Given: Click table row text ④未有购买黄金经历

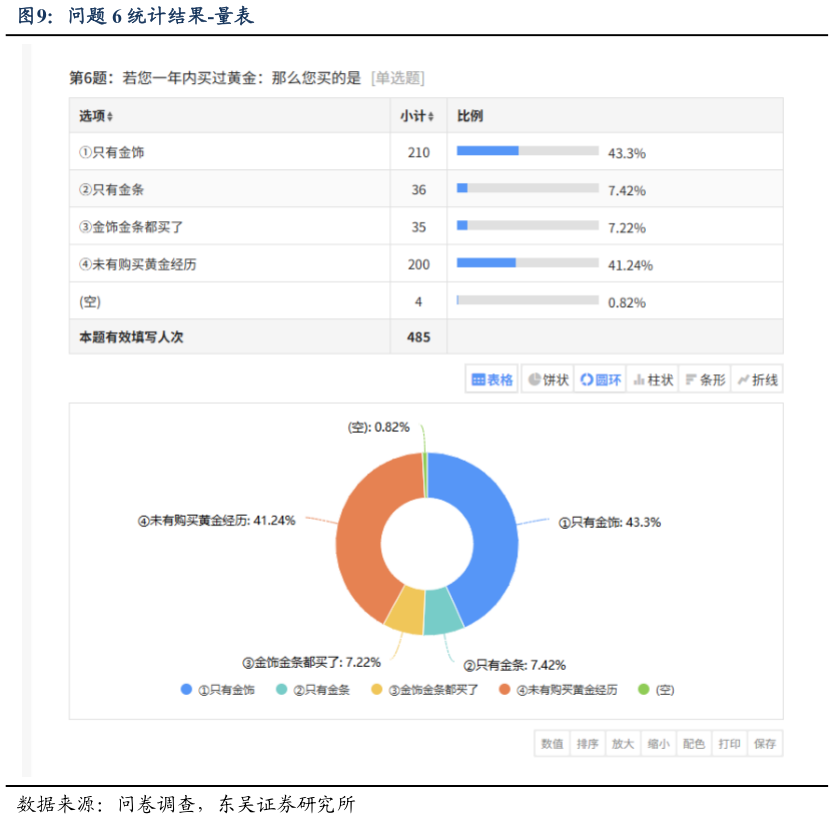Looking at the screenshot, I should pos(138,264).
